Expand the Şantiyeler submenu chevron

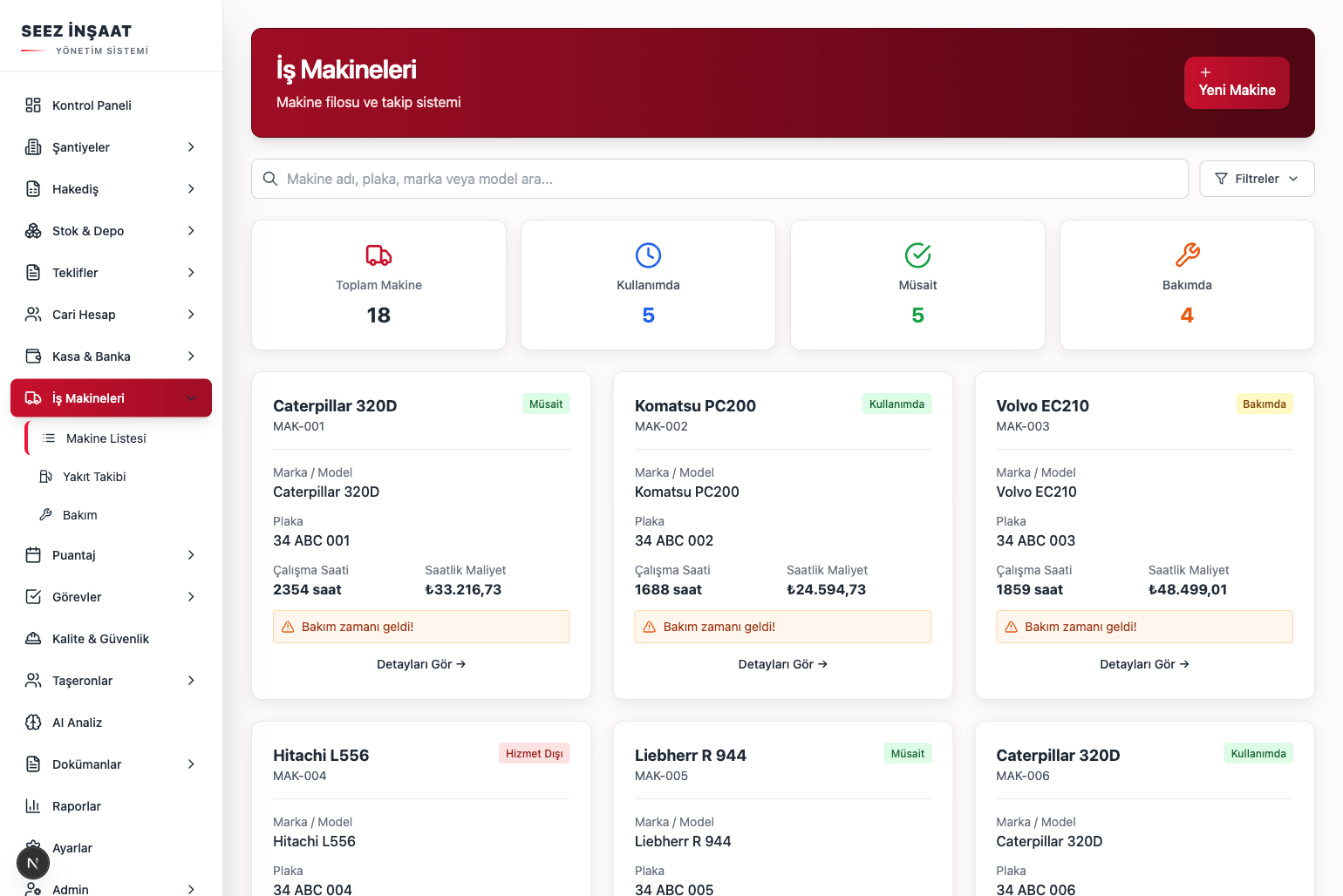pyautogui.click(x=191, y=147)
